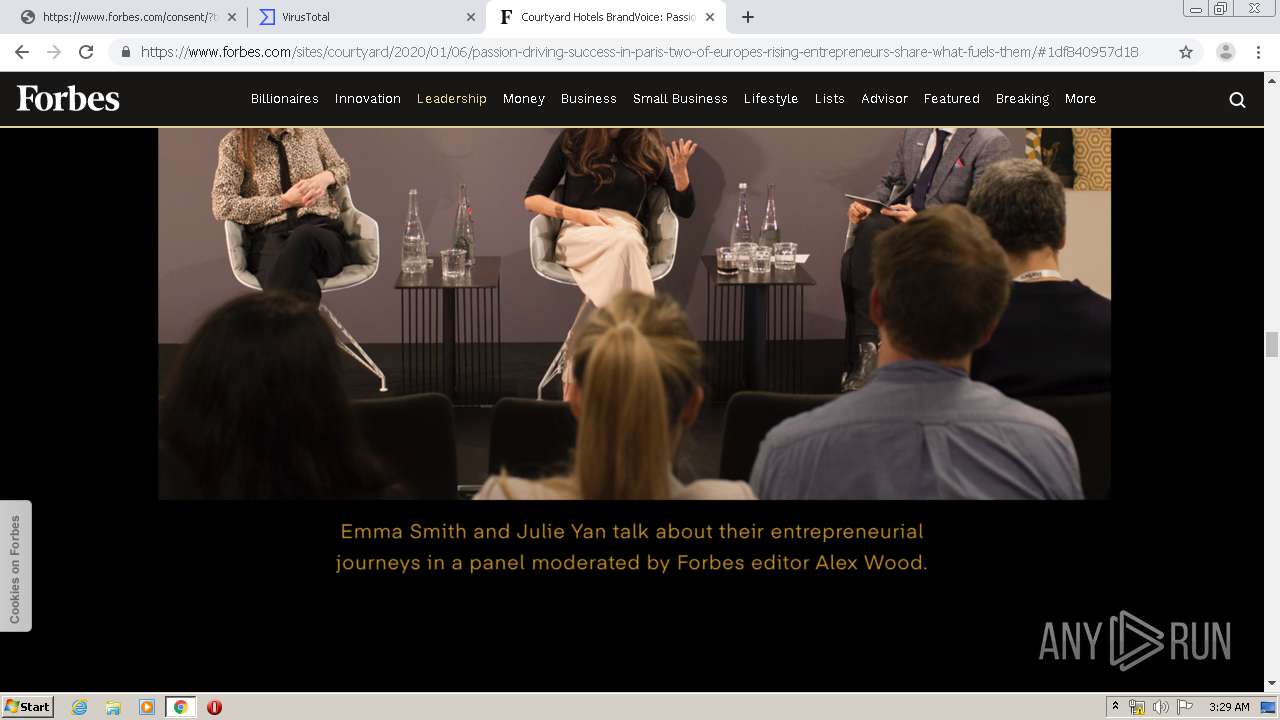Open the Featured menu
This screenshot has height=720, width=1280.
tap(952, 99)
